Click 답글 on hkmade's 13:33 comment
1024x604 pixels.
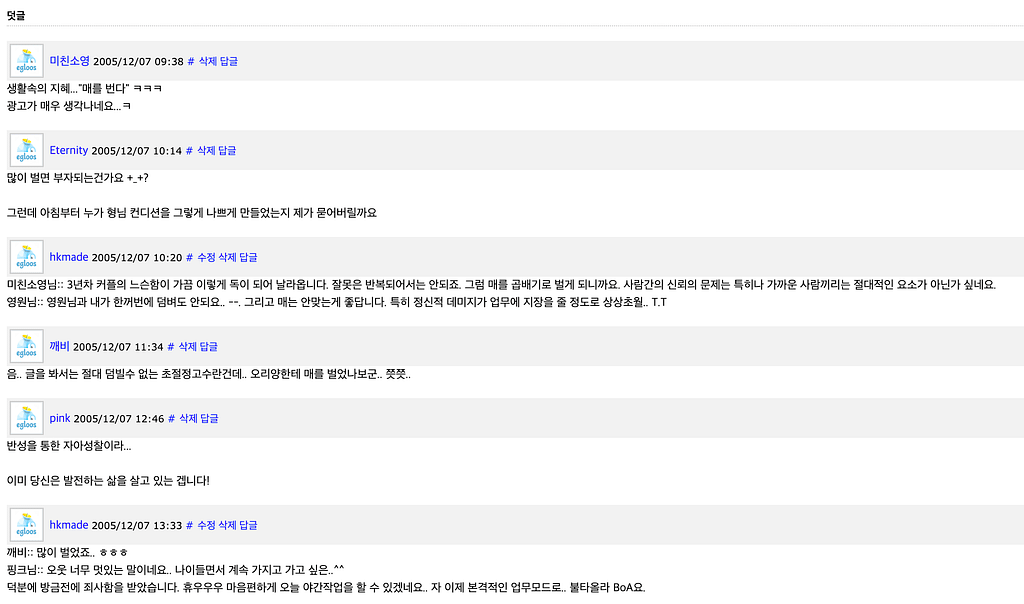click(247, 525)
